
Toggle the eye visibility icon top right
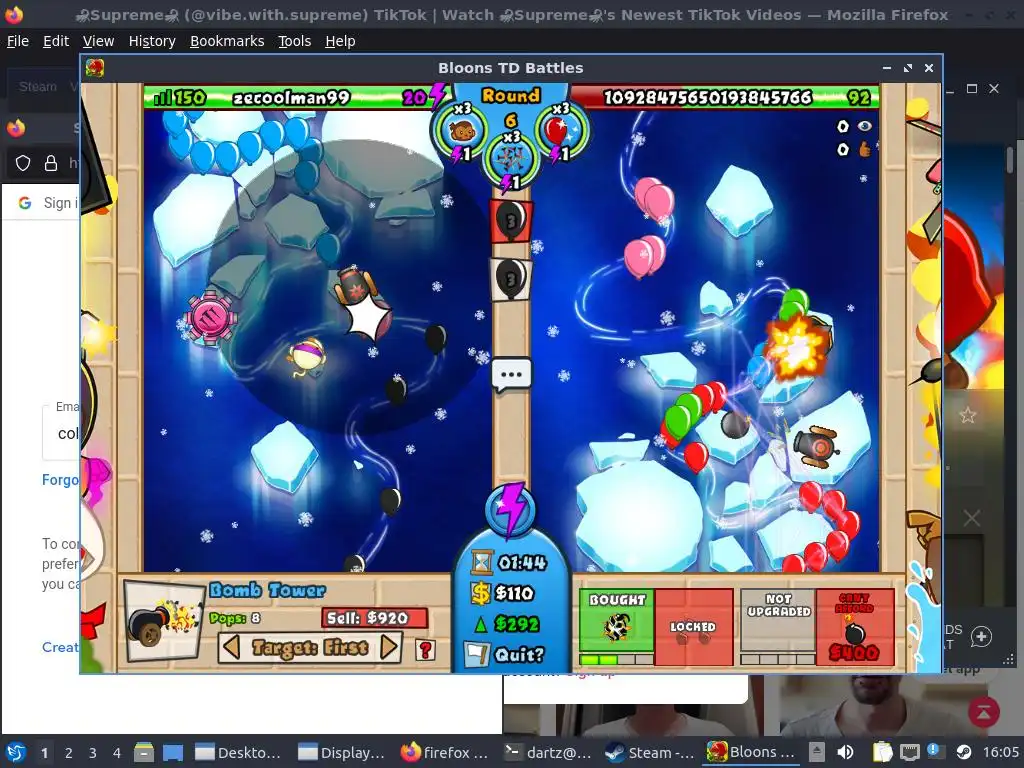click(x=864, y=126)
